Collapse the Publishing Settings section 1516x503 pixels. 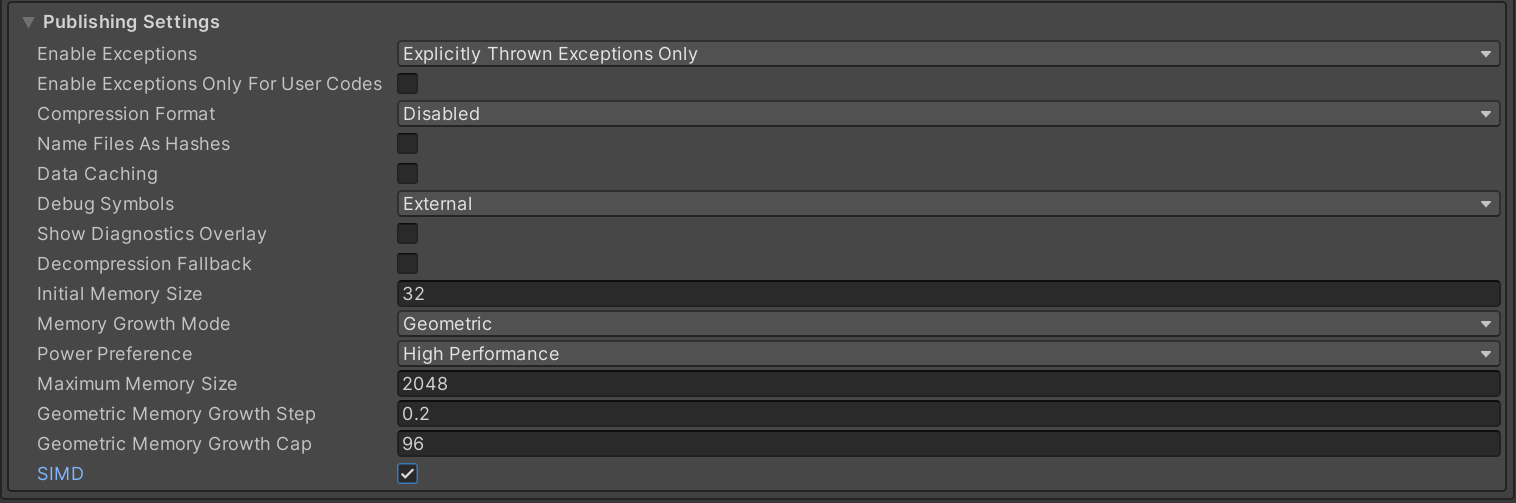(28, 22)
